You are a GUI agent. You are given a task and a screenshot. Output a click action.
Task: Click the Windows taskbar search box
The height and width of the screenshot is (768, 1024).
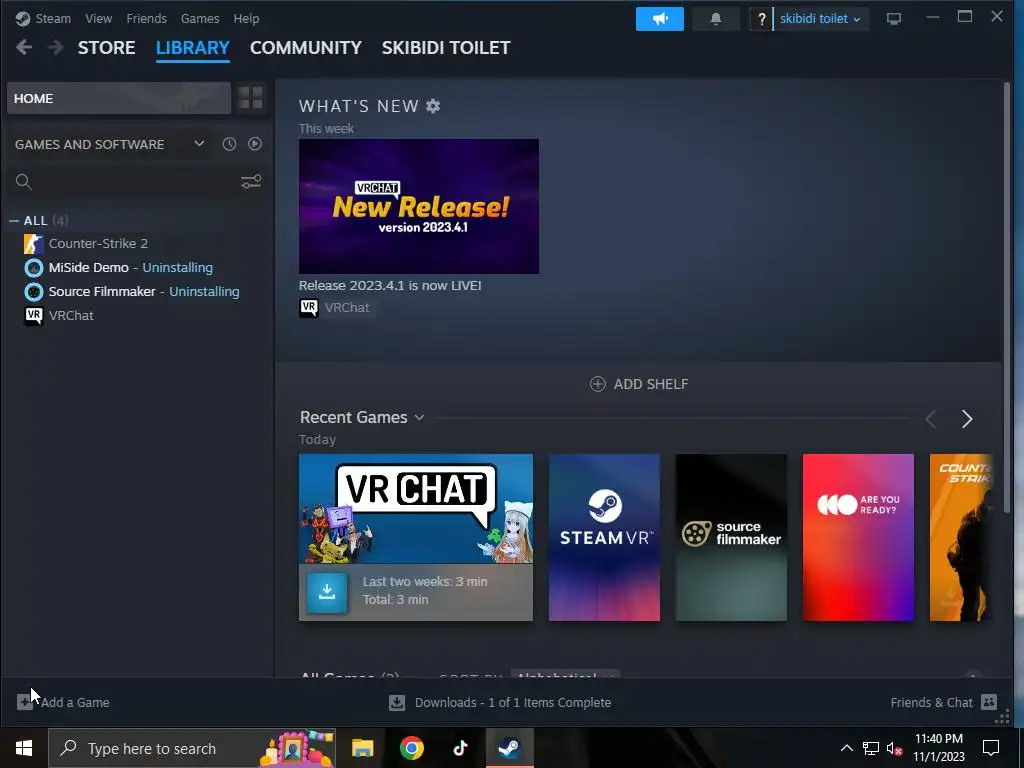[192, 748]
